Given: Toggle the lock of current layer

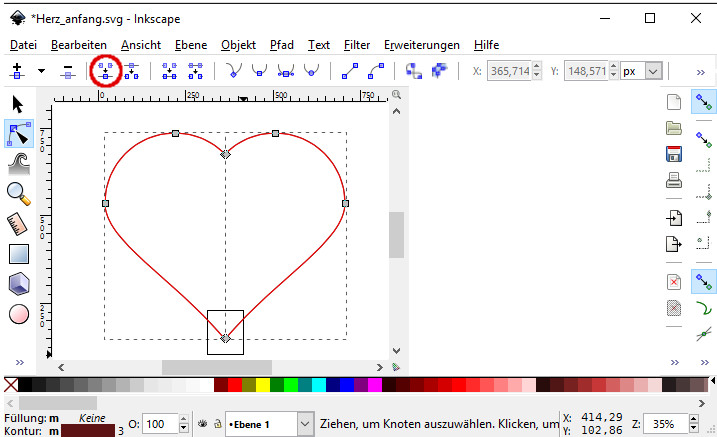Looking at the screenshot, I should pos(216,424).
